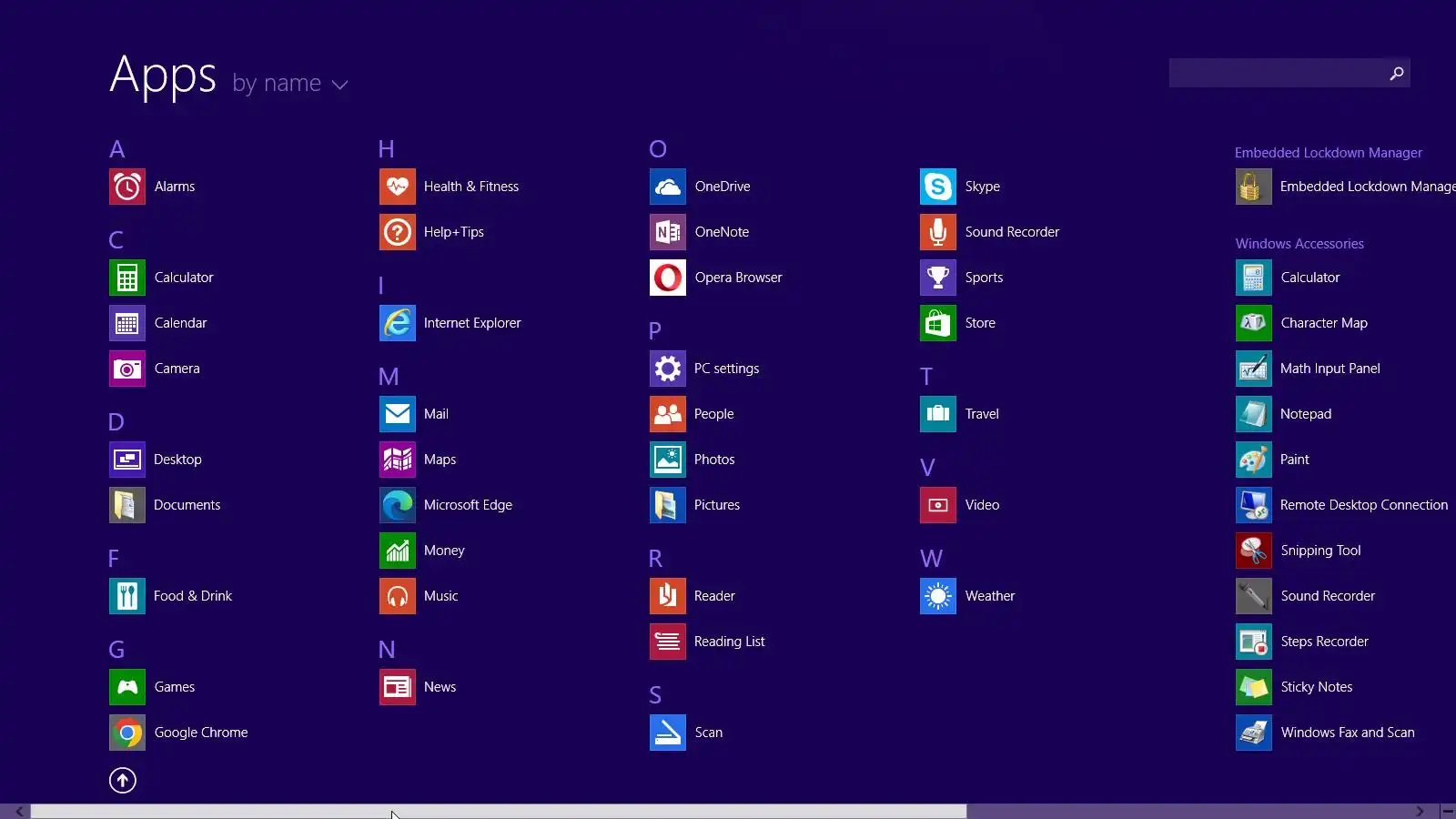
Task: Launch Food & Drink app
Action: pos(127,596)
